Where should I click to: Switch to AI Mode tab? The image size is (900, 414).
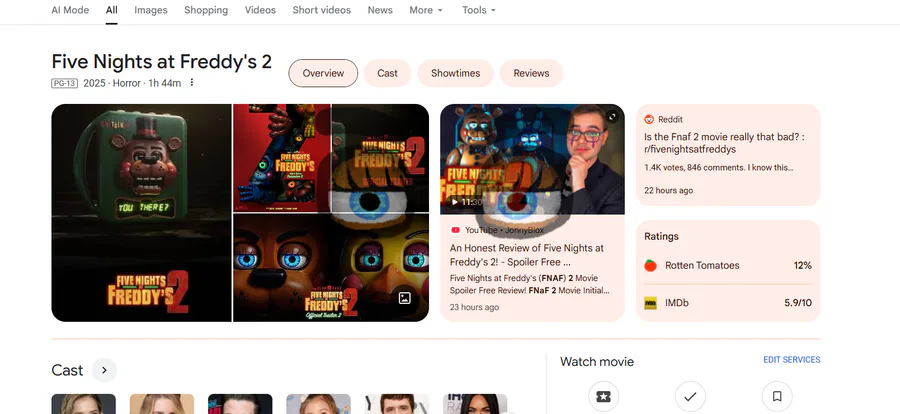tap(70, 10)
